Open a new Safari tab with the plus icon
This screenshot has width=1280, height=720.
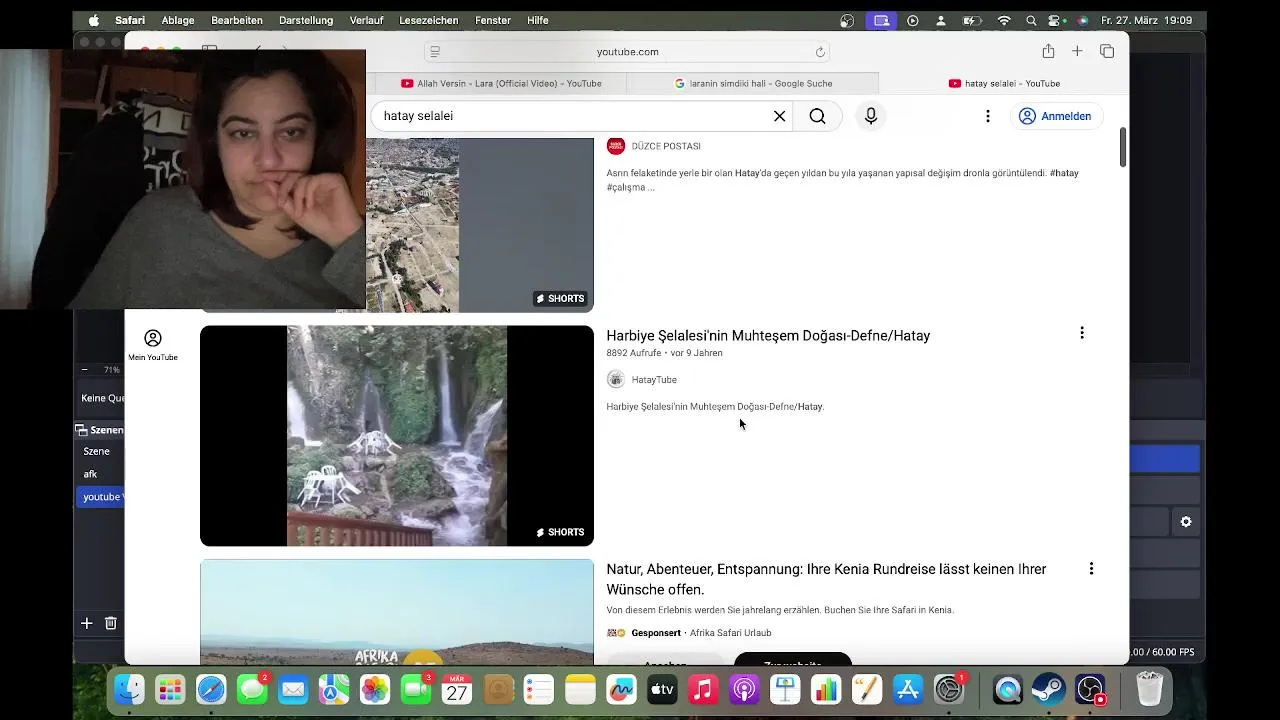pos(1077,51)
